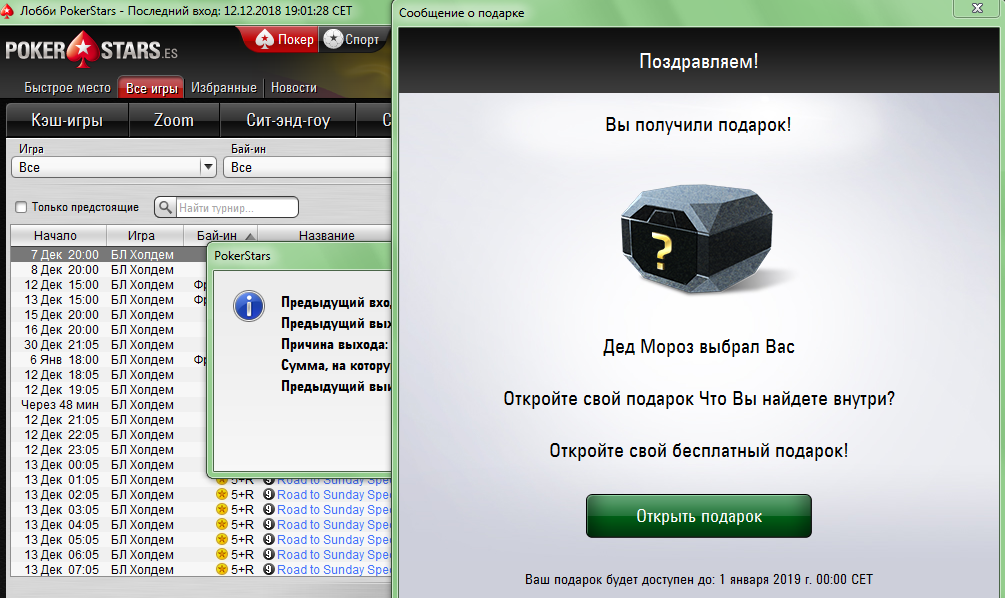Screen dimensions: 1005x598
Task: Click star coin icon in 13 Дек 03:05 row
Action: [x=222, y=510]
